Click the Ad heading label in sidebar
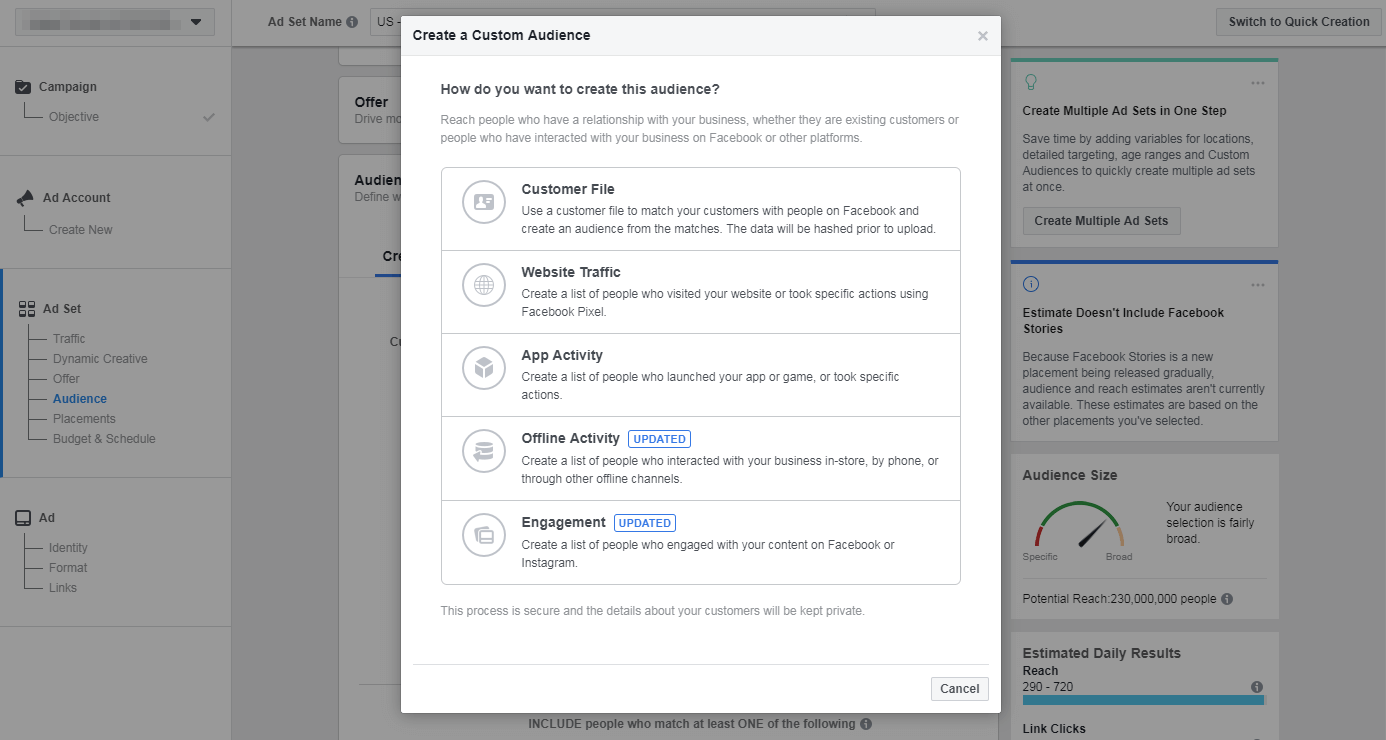This screenshot has height=740, width=1386. 47,518
